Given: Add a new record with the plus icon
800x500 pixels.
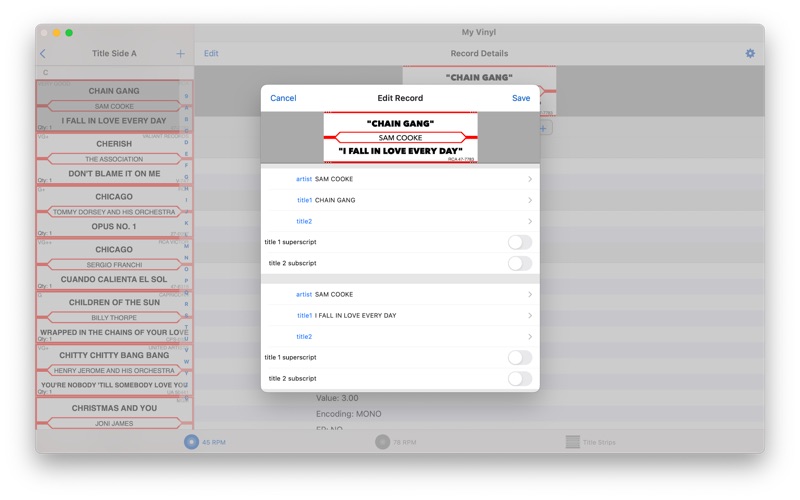Looking at the screenshot, I should click(180, 54).
